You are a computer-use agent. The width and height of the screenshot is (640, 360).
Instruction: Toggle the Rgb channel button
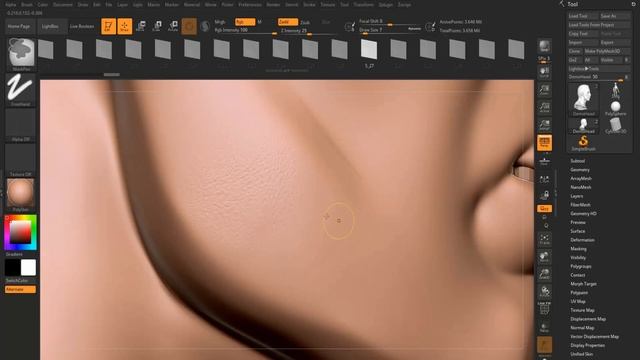click(x=244, y=22)
